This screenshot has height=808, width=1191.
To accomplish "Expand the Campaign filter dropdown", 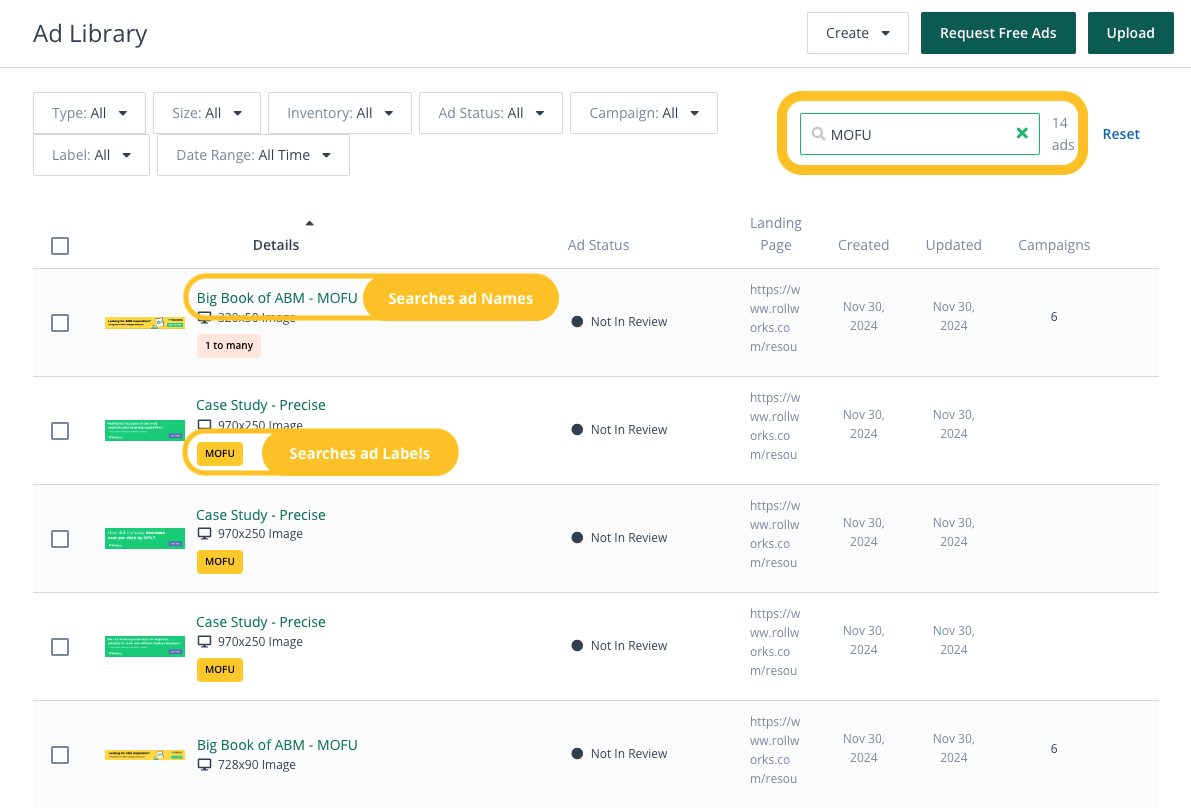I will [643, 113].
